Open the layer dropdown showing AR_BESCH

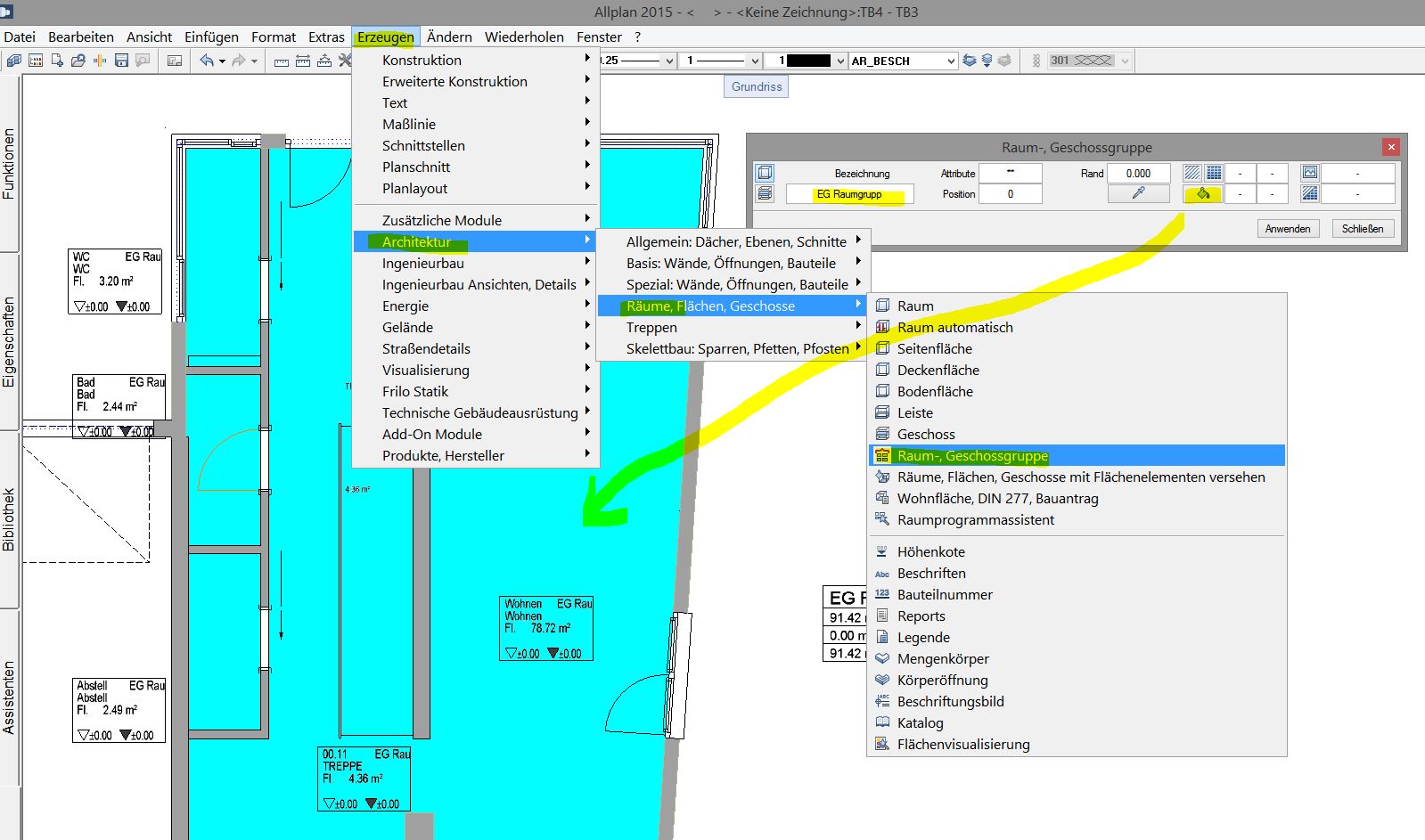(951, 61)
